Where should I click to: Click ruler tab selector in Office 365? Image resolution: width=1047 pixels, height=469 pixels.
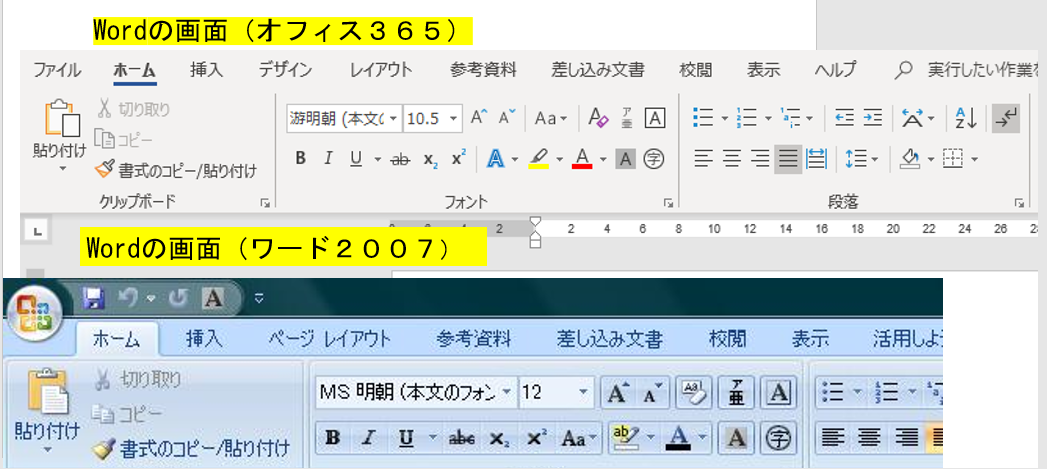click(37, 232)
